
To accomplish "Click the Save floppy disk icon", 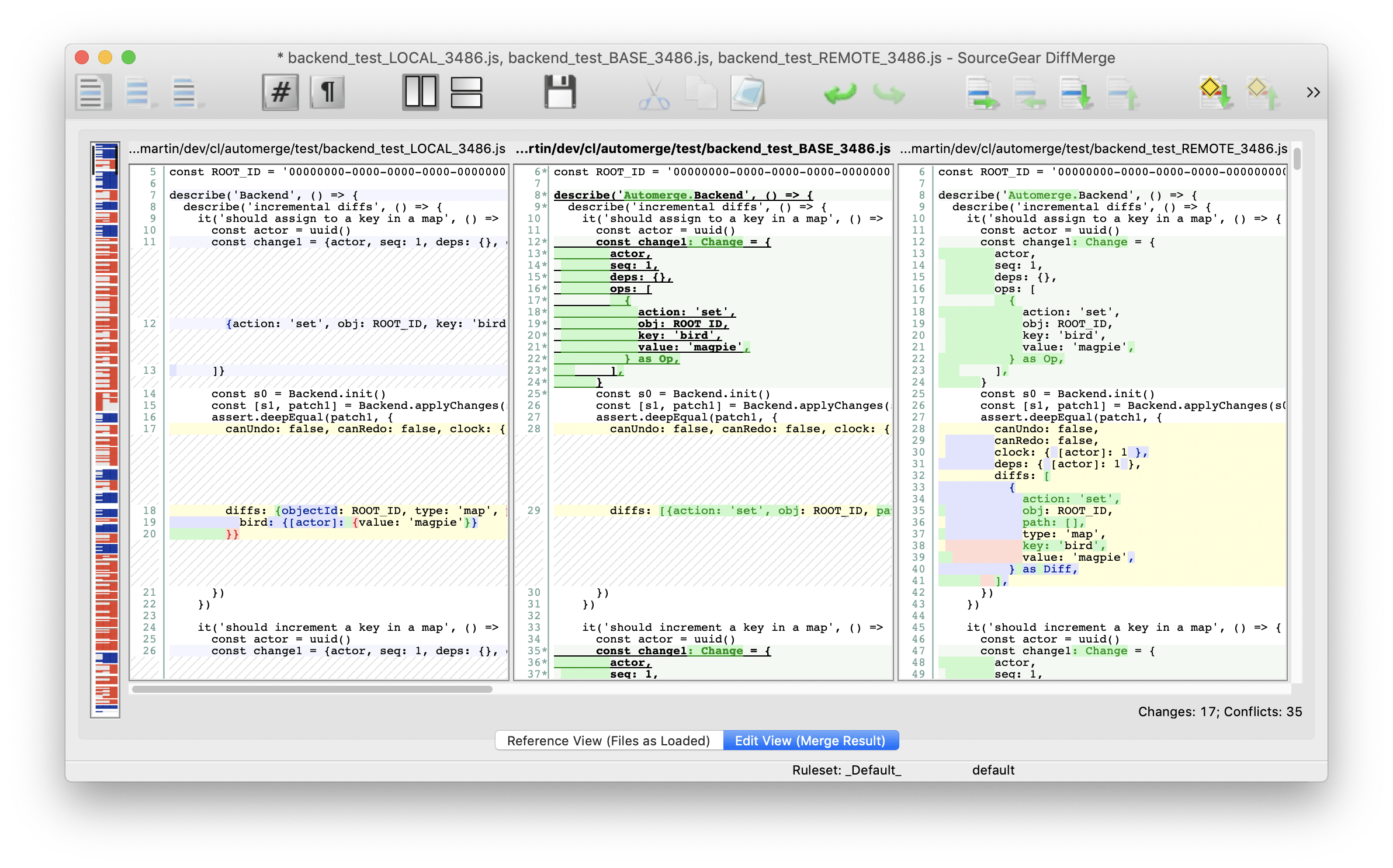I will pos(560,92).
